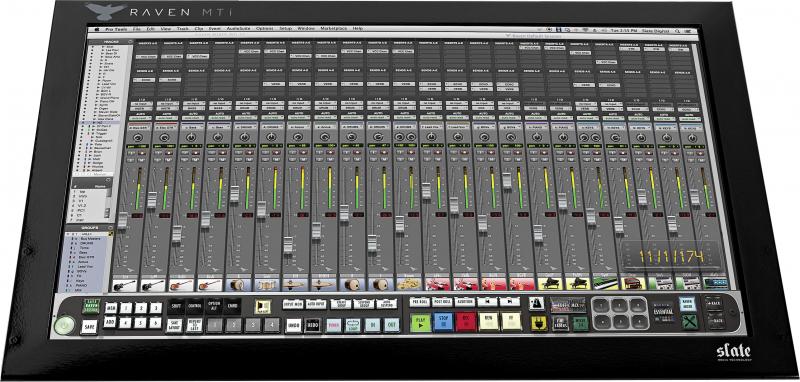800x382 pixels.
Task: Click the white SAVE button
Action: click(x=89, y=327)
